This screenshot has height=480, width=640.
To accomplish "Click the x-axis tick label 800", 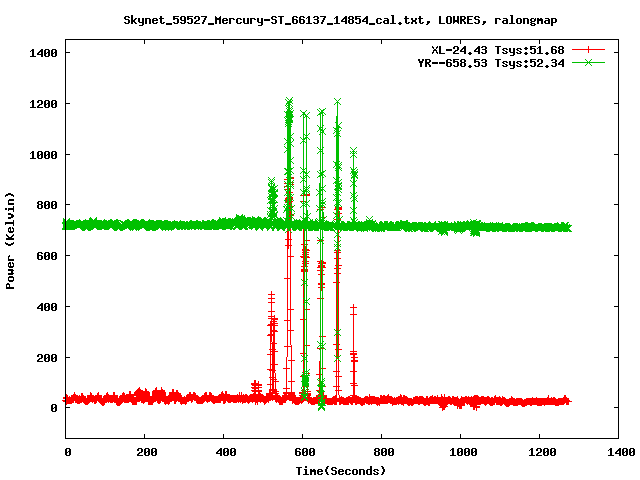I will click(384, 452).
